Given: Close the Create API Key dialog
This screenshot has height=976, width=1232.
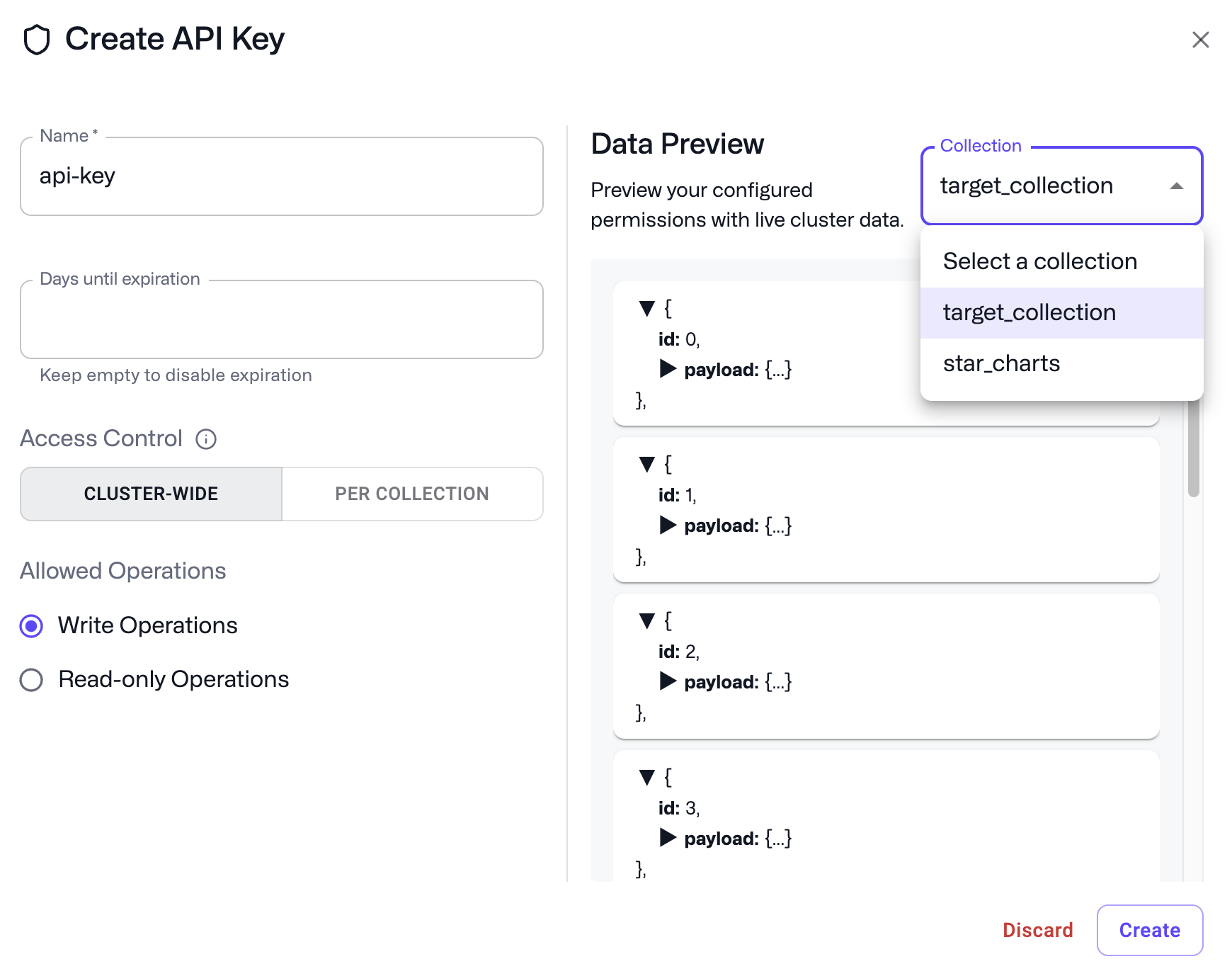Looking at the screenshot, I should [1201, 40].
